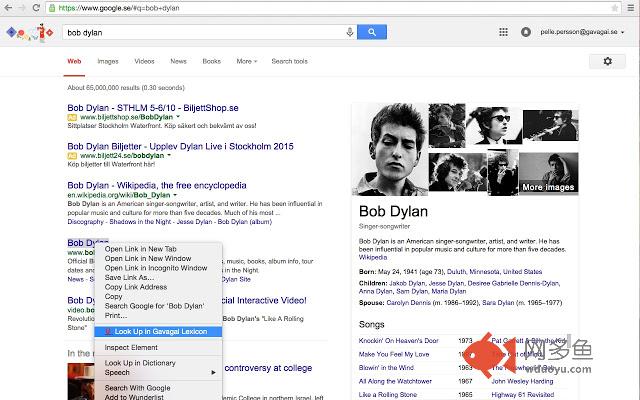This screenshot has width=640, height=400.
Task: Open dropdown arrow beside en.wikipedia.org URL
Action: pos(175,195)
